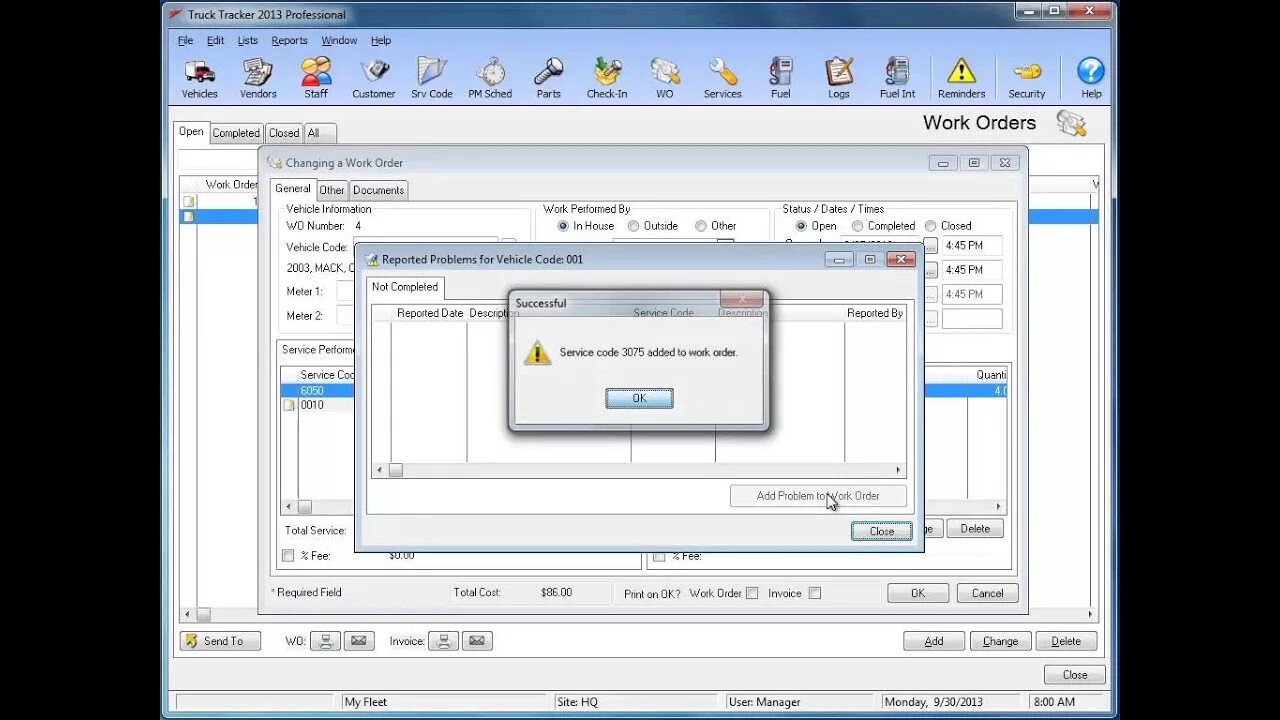Open the WO toolbar icon
Viewport: 1280px width, 720px height.
pyautogui.click(x=665, y=78)
